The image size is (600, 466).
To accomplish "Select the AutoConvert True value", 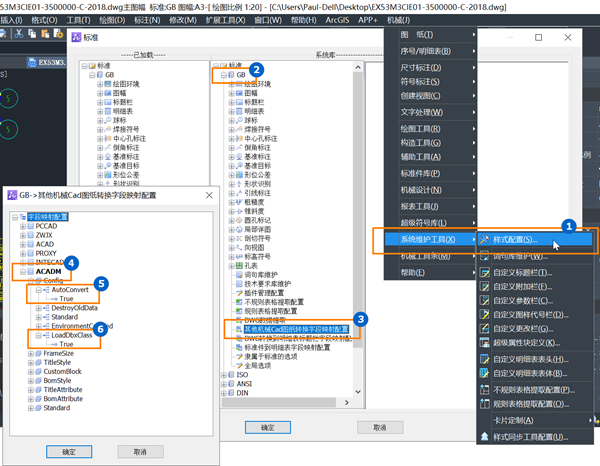I will [x=66, y=298].
